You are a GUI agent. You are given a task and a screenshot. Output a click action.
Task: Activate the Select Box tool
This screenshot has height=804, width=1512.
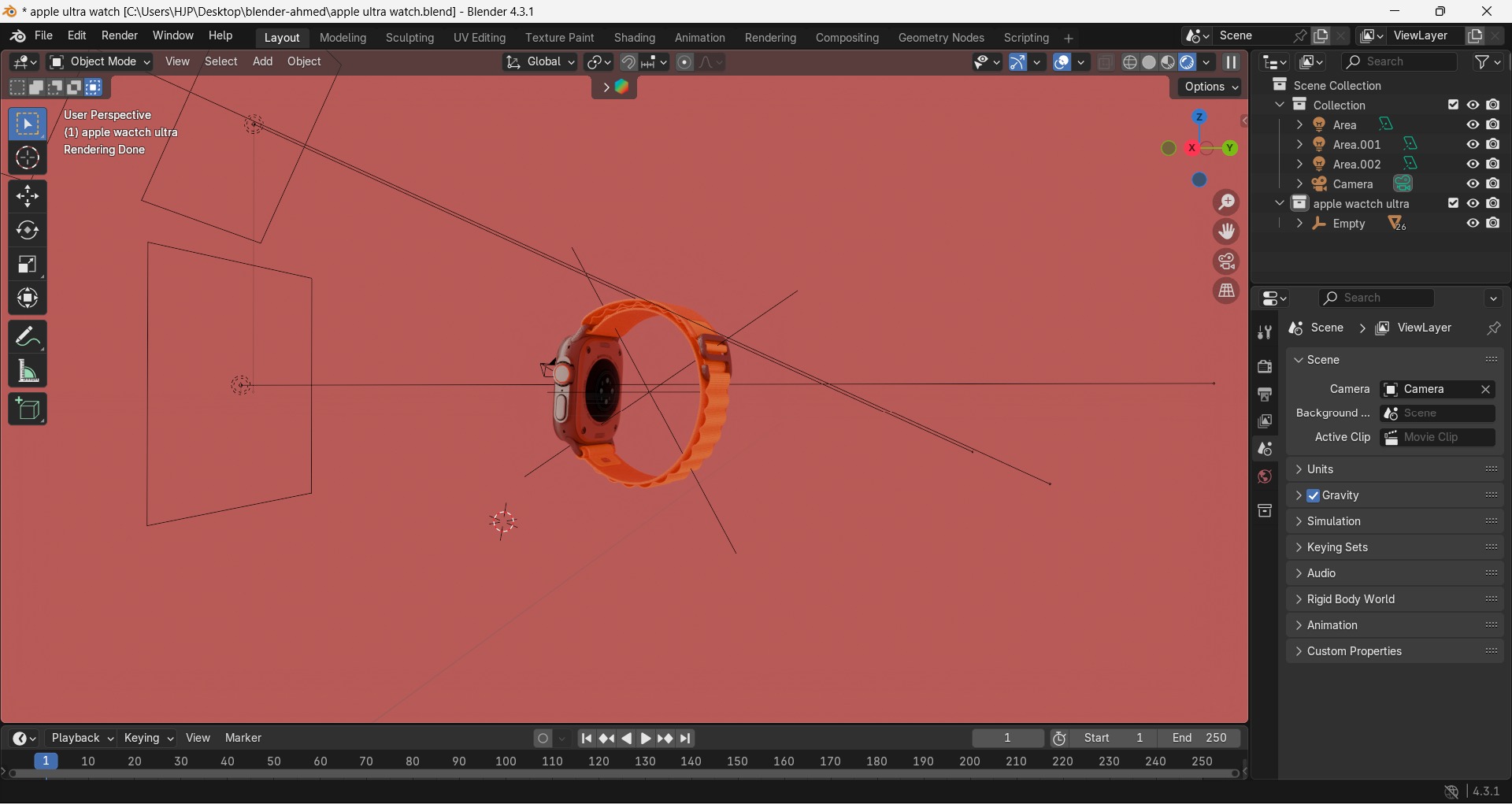(28, 124)
